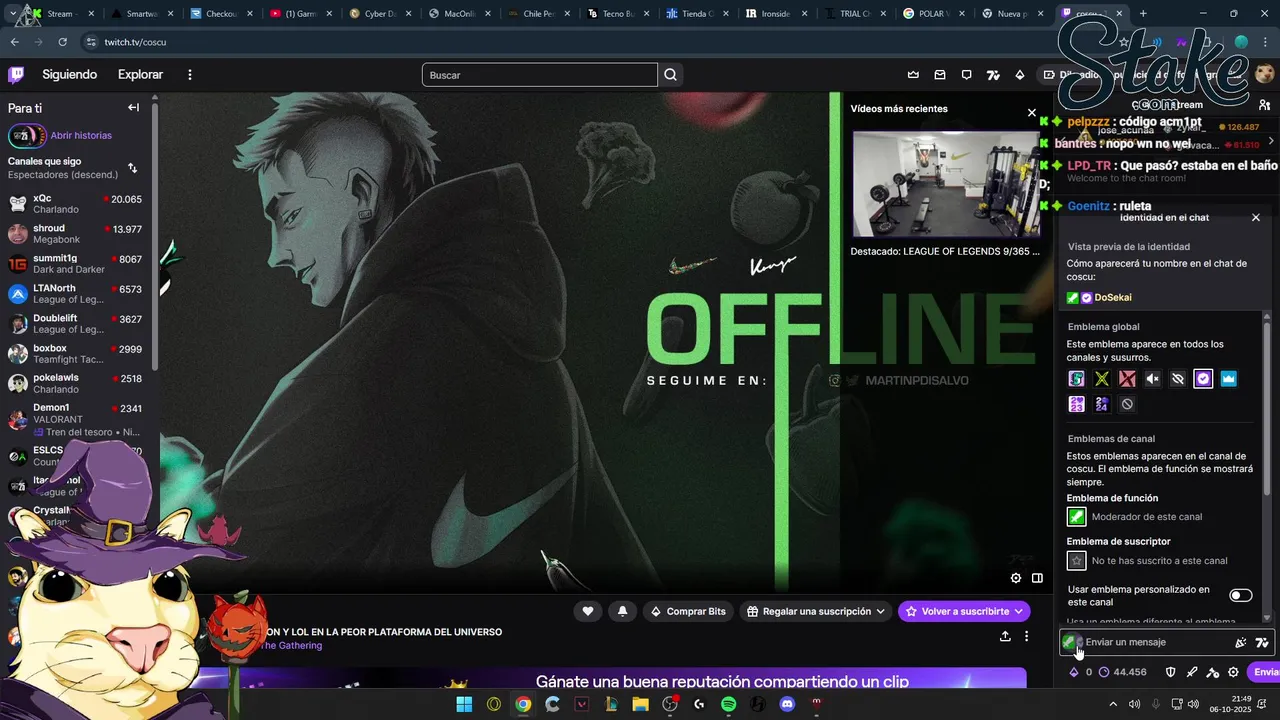
Task: Select the muted-speaker global badge
Action: tap(1152, 379)
